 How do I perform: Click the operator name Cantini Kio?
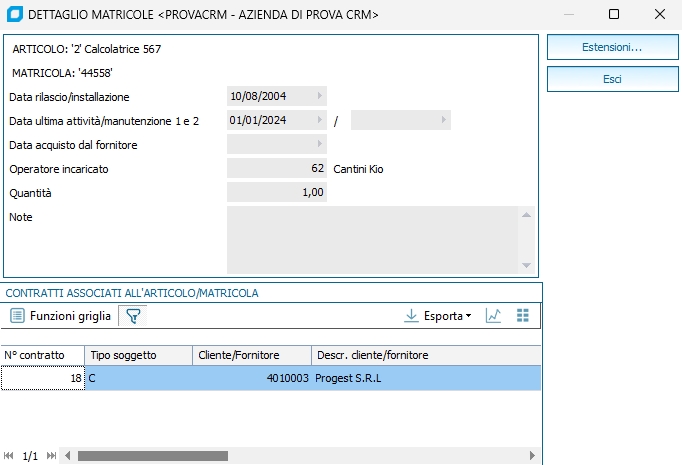[358, 169]
